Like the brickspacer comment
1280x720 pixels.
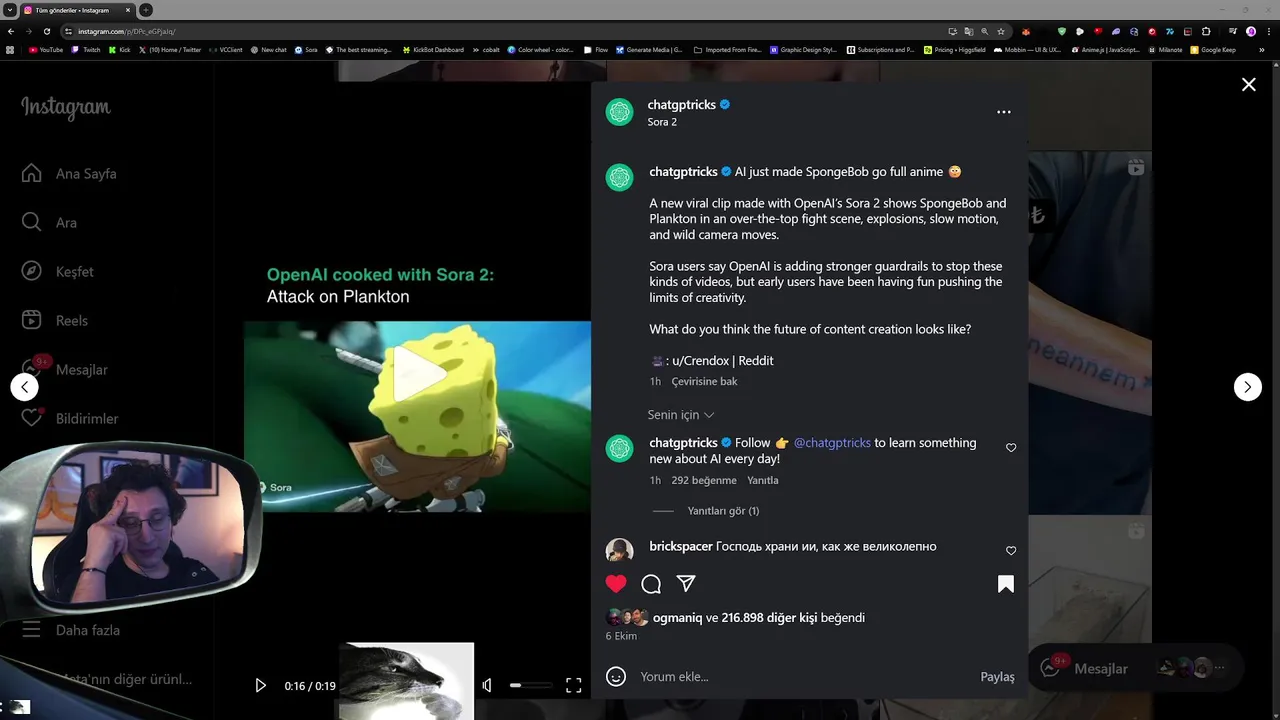click(1011, 551)
